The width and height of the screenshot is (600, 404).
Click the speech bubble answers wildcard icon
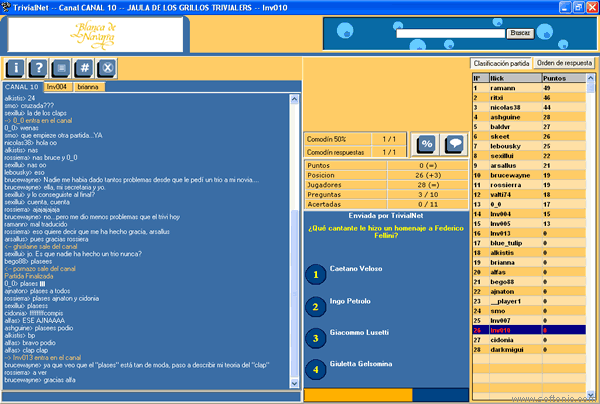[453, 144]
